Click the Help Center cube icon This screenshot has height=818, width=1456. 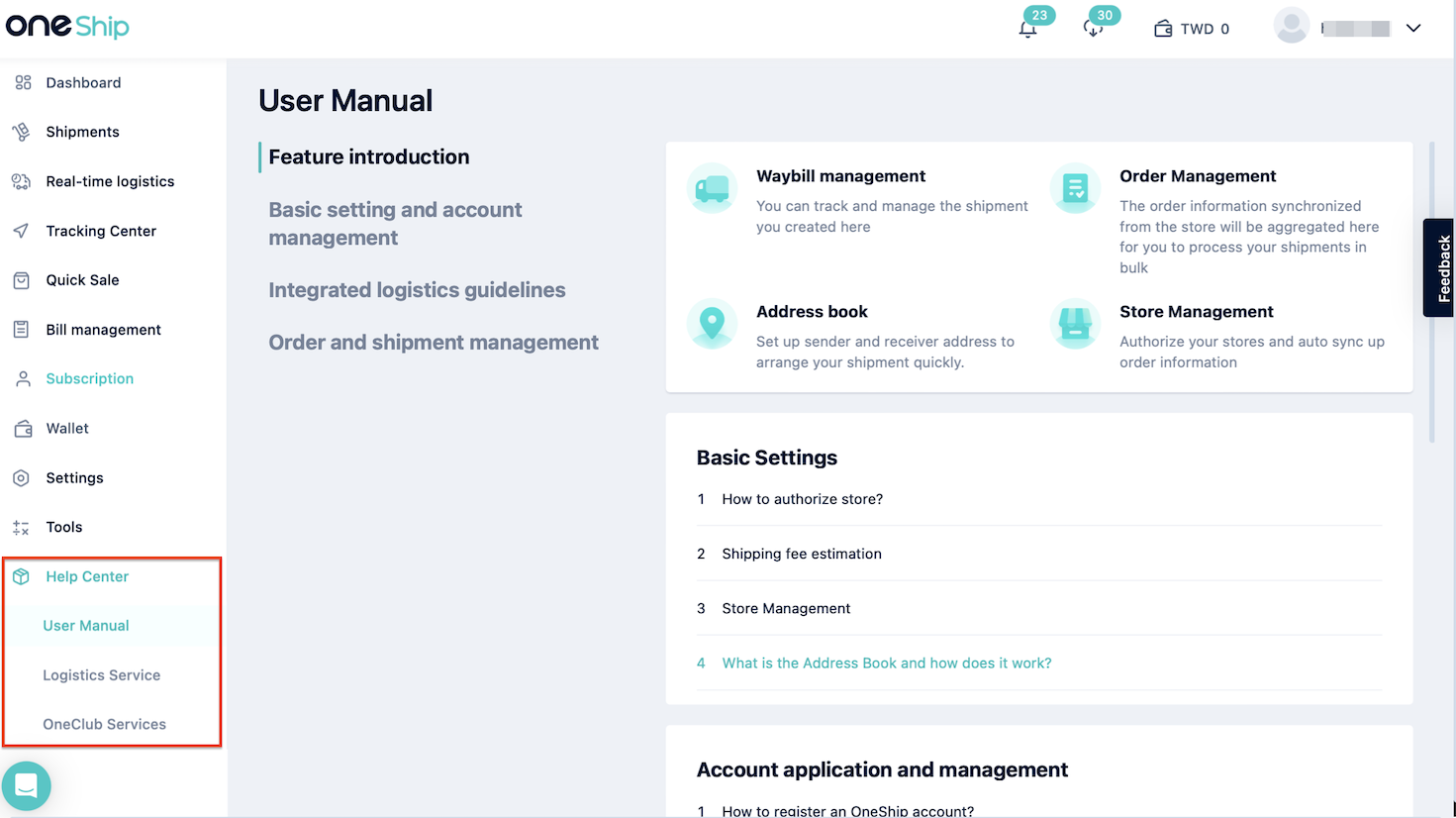click(22, 576)
